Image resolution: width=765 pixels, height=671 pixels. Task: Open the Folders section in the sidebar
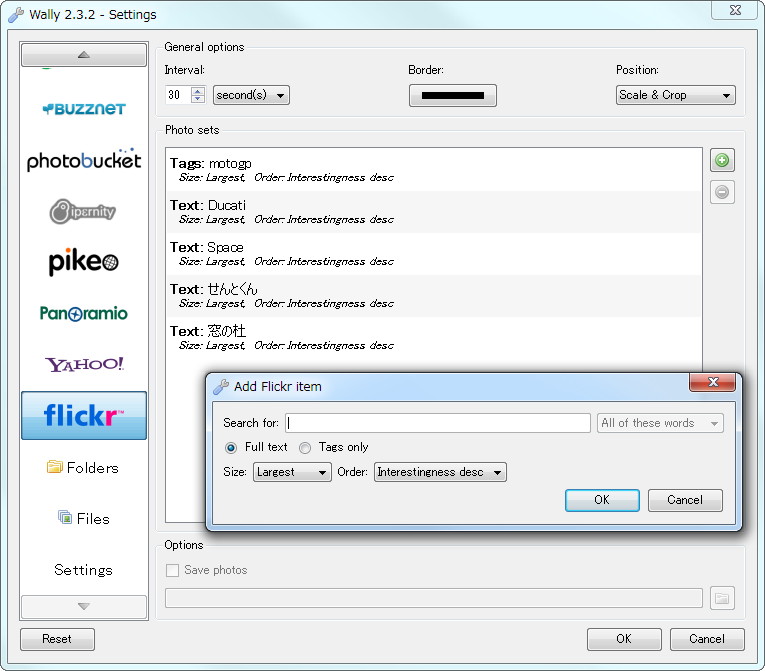click(84, 468)
